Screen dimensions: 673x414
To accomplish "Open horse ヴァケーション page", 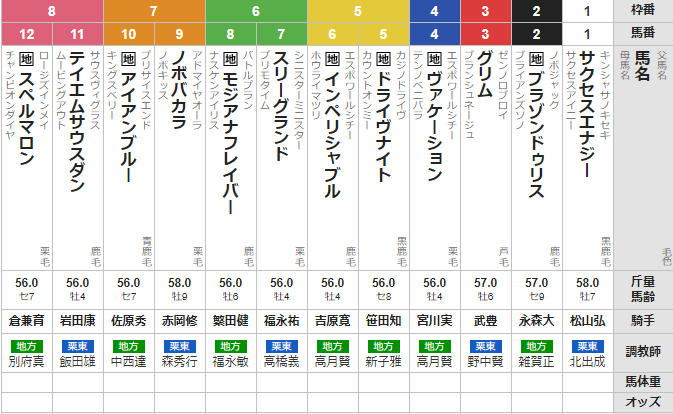I will 434,125.
